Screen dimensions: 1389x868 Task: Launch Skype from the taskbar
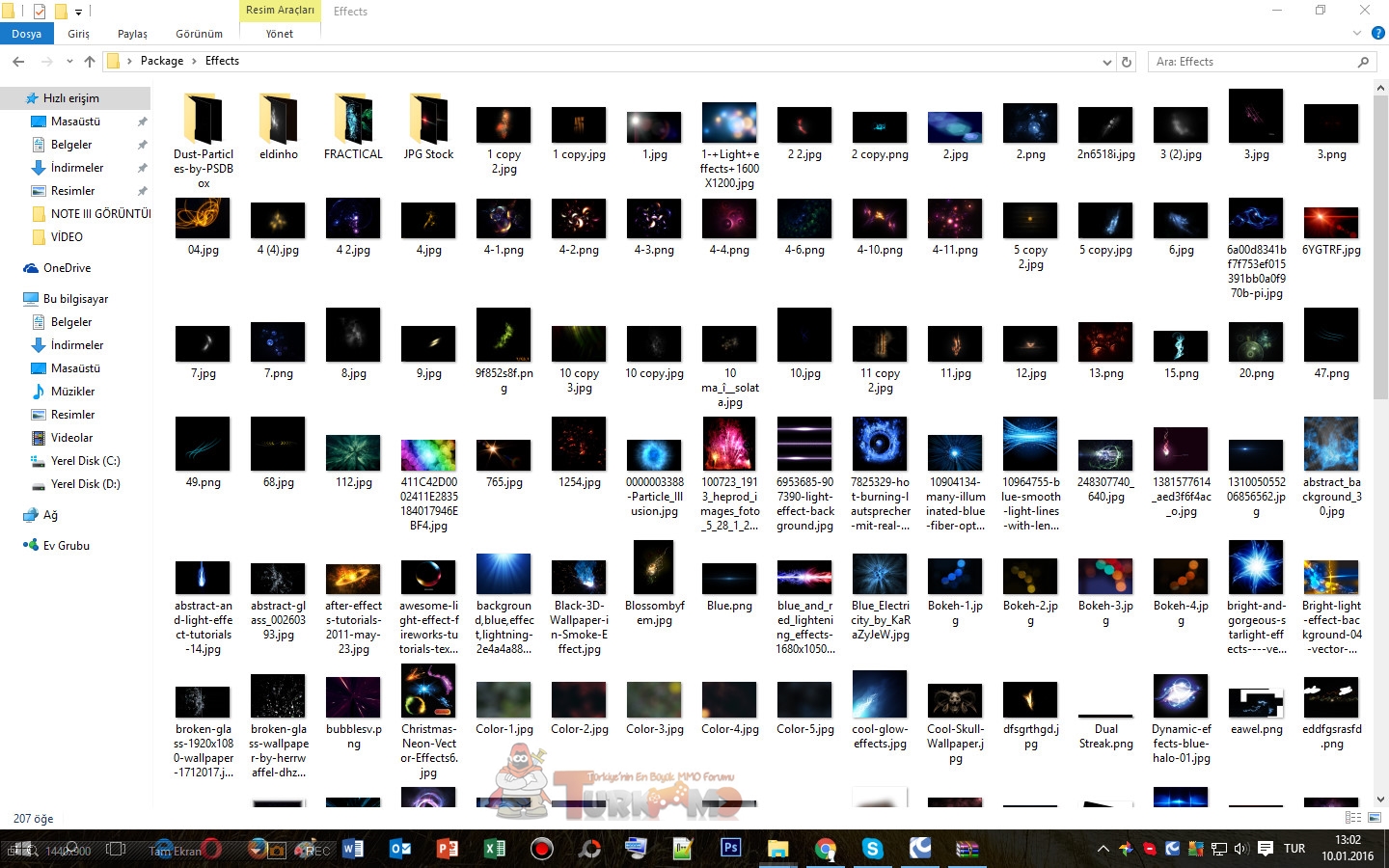coord(873,849)
